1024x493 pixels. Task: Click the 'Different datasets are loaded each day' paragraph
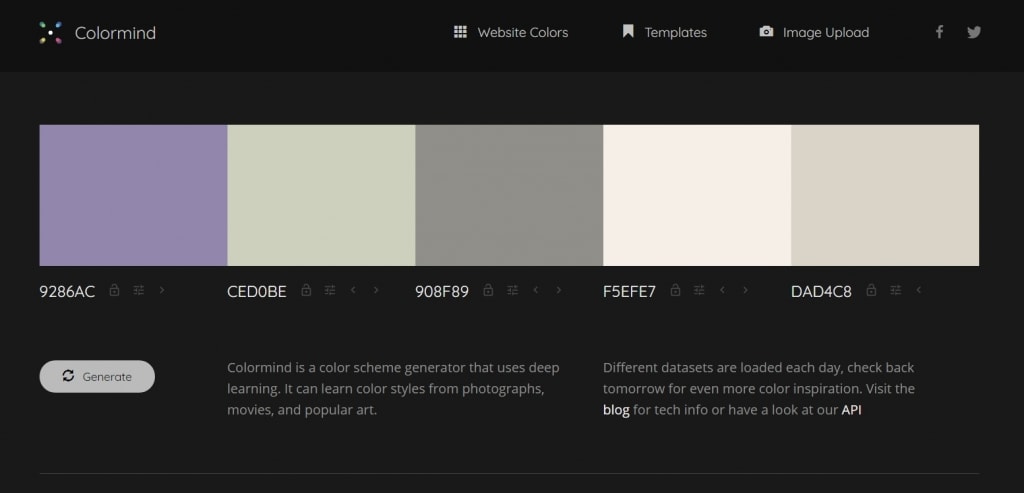tap(759, 389)
